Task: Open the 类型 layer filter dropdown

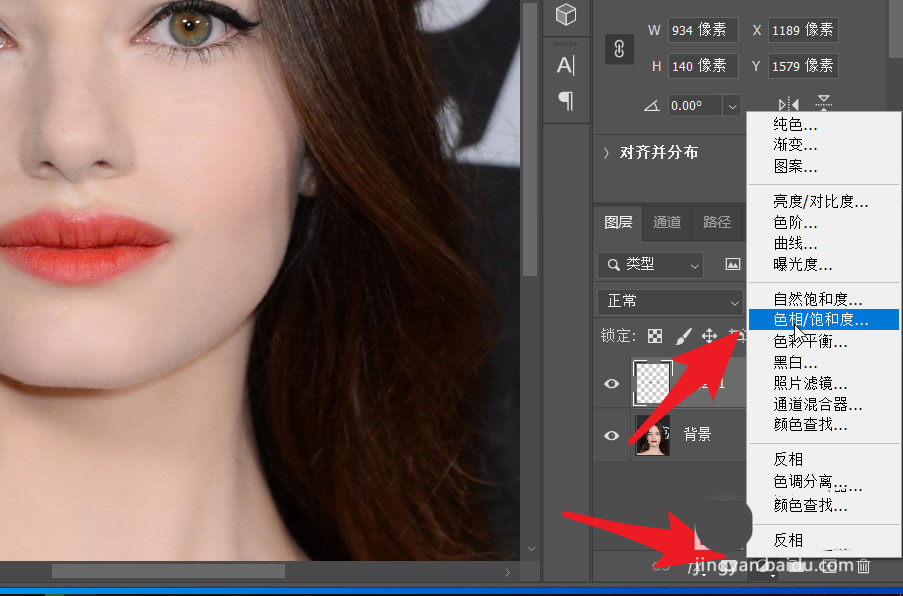Action: tap(650, 264)
